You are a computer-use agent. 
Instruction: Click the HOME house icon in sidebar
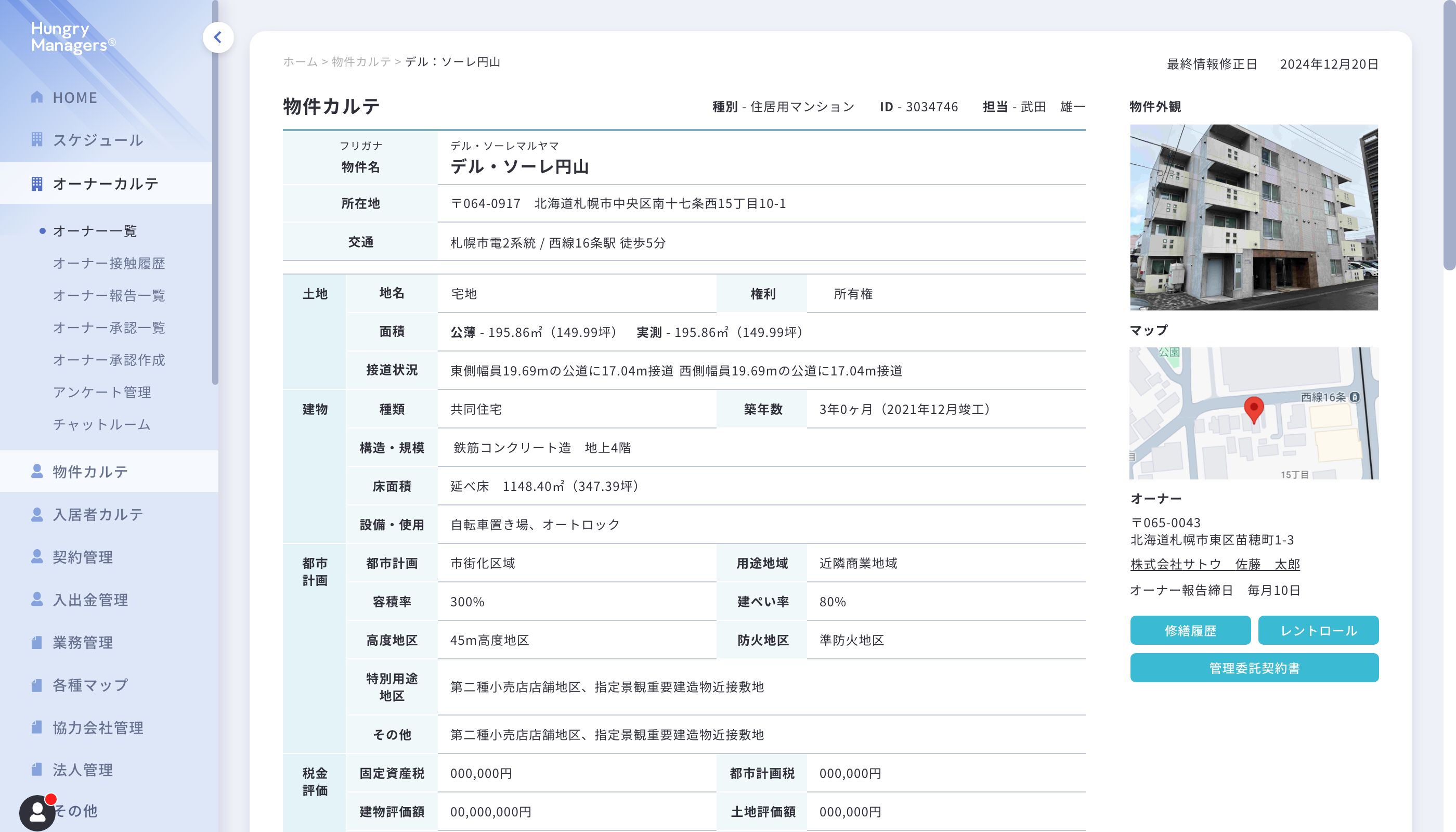tap(36, 97)
